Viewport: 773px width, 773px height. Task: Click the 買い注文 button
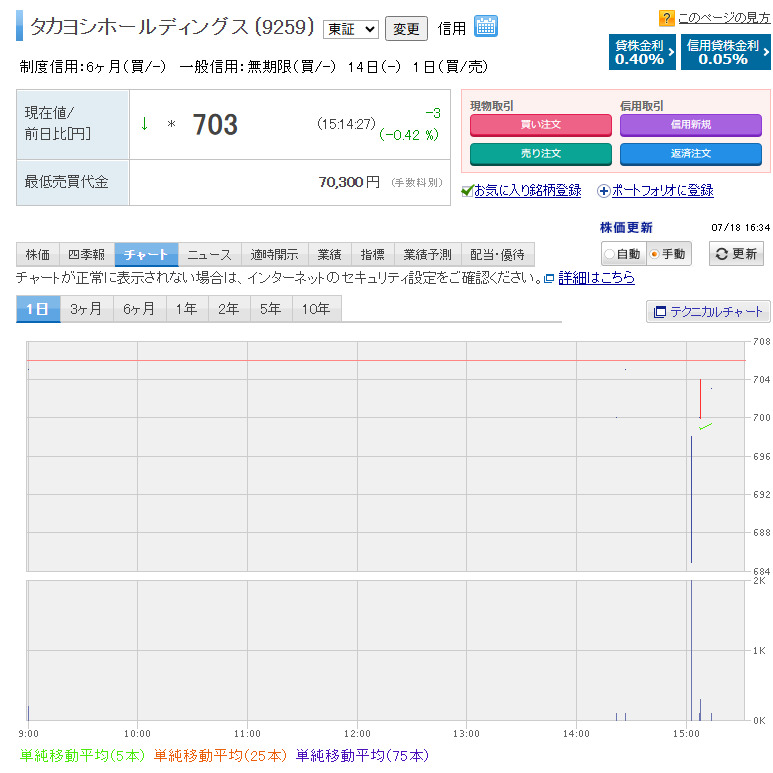click(x=541, y=125)
